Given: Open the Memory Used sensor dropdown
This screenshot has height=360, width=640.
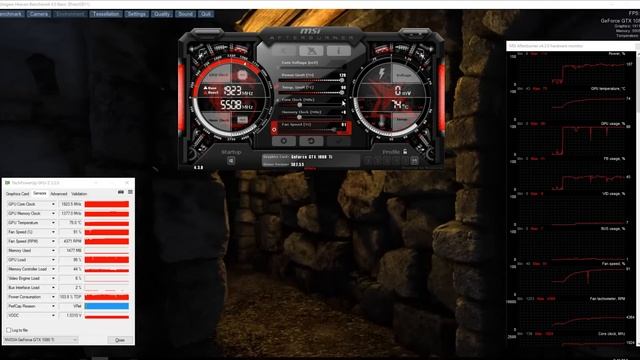Looking at the screenshot, I should pyautogui.click(x=53, y=251).
